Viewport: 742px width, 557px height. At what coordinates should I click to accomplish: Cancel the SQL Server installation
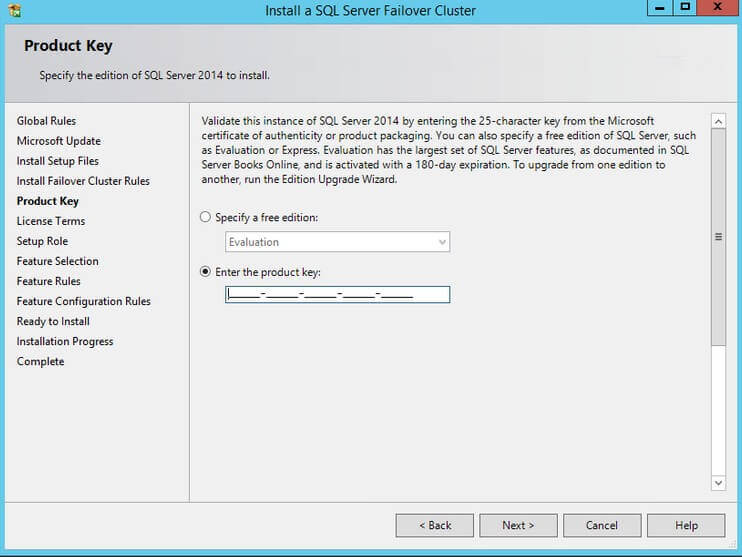click(x=602, y=525)
